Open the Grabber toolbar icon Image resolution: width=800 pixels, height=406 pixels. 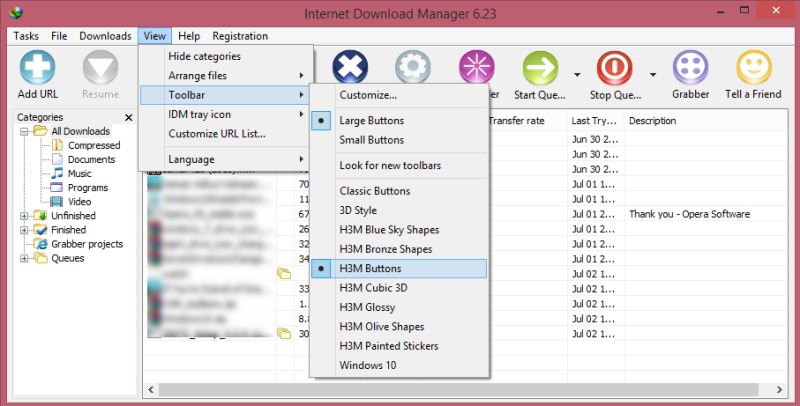tap(690, 67)
